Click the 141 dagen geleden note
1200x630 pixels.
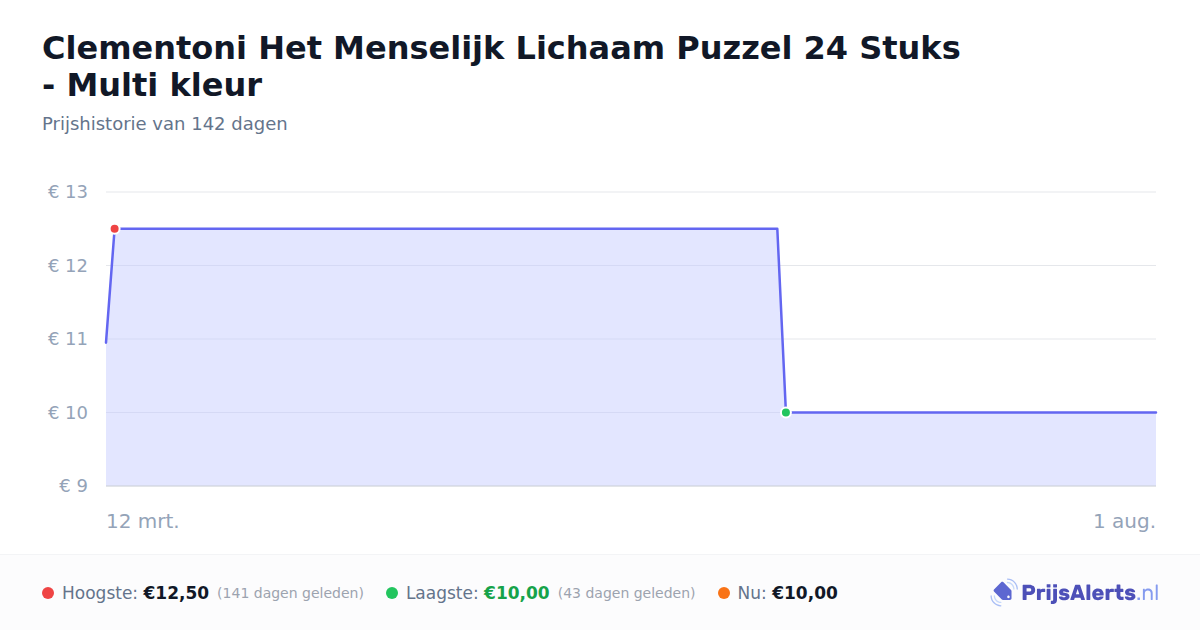pos(290,593)
